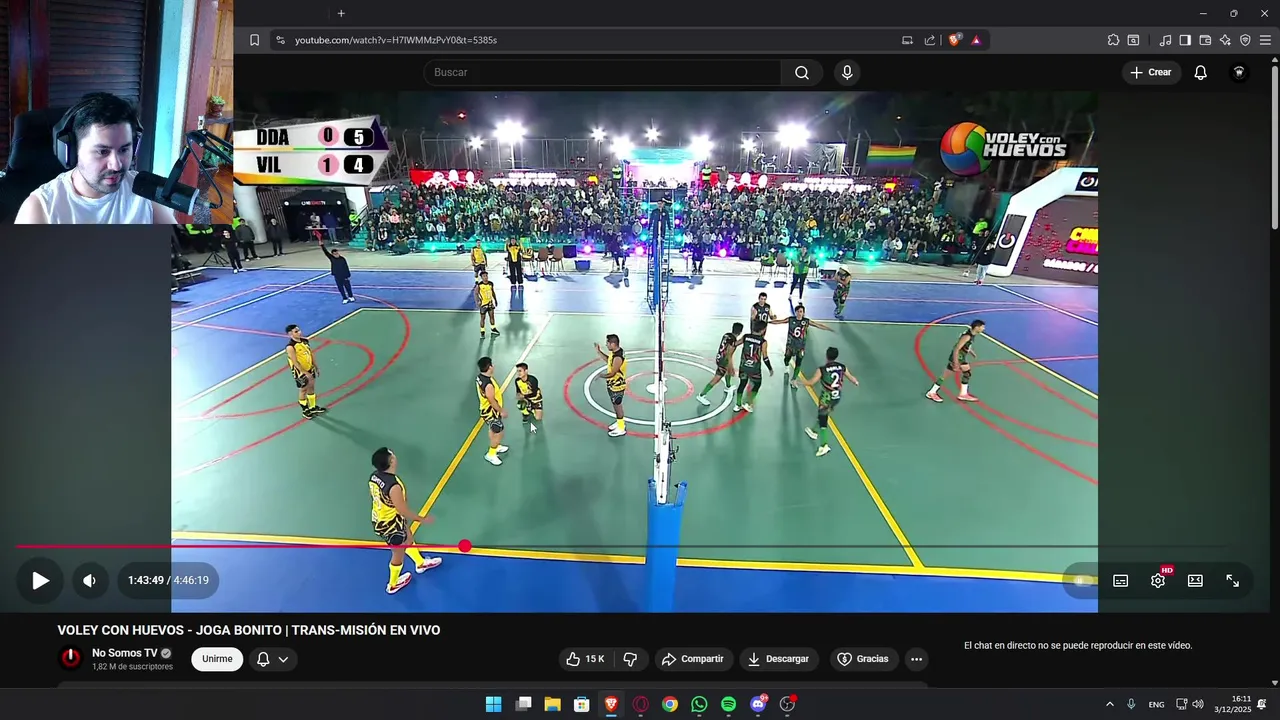Bookmark the page from the address bar
This screenshot has width=1280, height=720.
pos(254,40)
